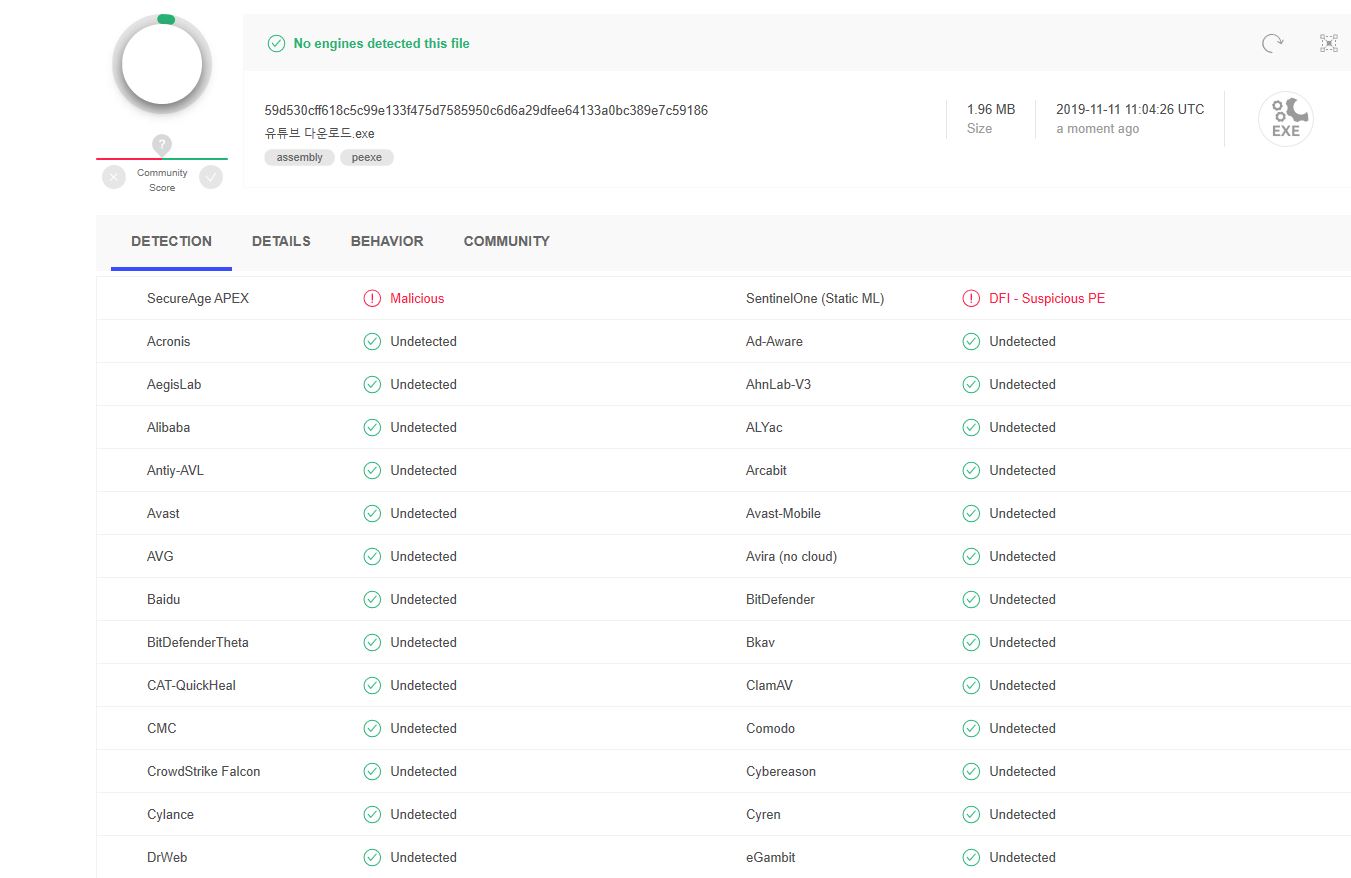
Task: Click the ALYac undetected check icon
Action: tap(971, 427)
